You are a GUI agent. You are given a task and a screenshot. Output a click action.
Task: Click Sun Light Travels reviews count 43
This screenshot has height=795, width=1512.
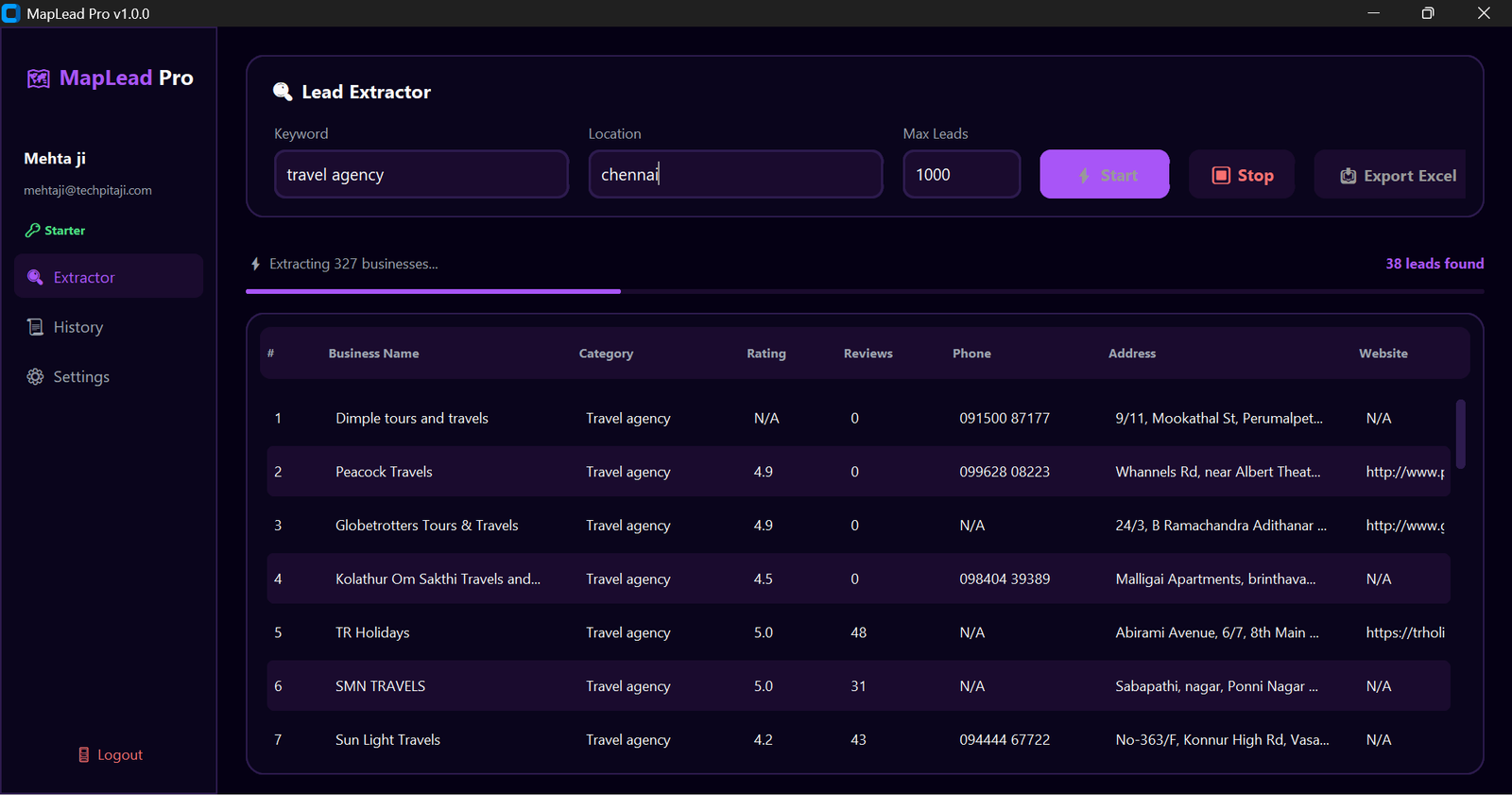click(x=858, y=740)
